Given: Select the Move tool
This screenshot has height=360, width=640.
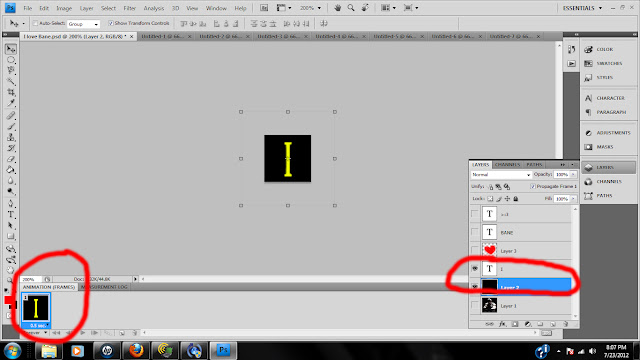Looking at the screenshot, I should (11, 49).
